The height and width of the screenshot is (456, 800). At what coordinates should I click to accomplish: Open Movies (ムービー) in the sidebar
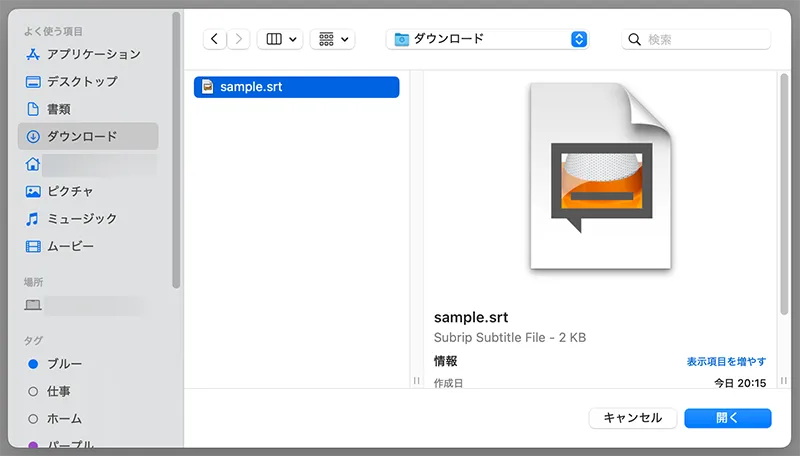(88, 246)
